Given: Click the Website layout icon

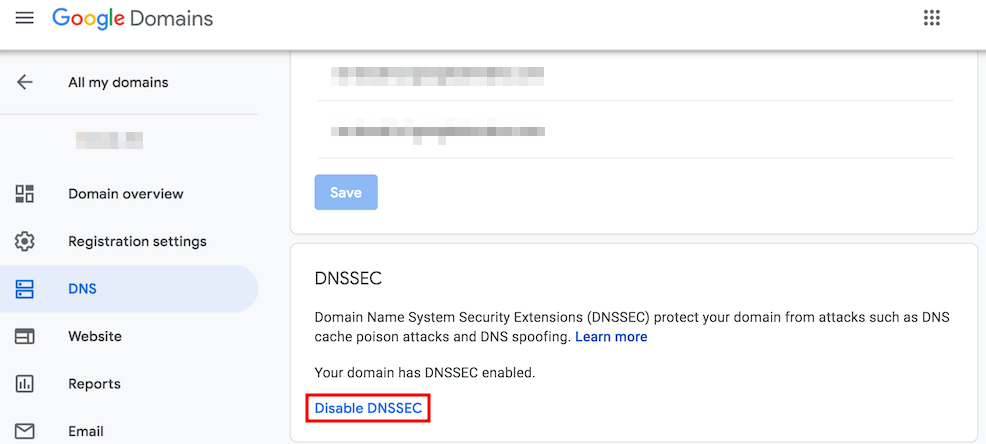Looking at the screenshot, I should [25, 336].
